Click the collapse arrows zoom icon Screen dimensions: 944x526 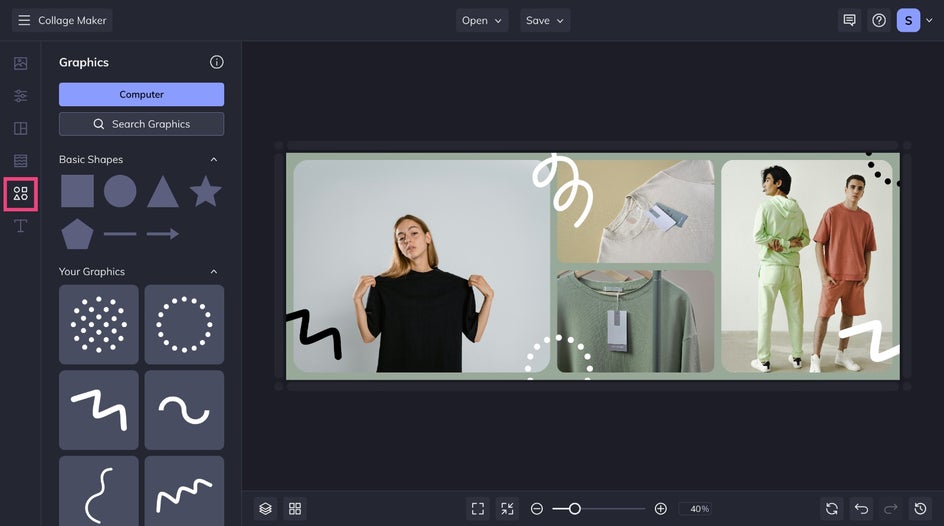coord(508,509)
